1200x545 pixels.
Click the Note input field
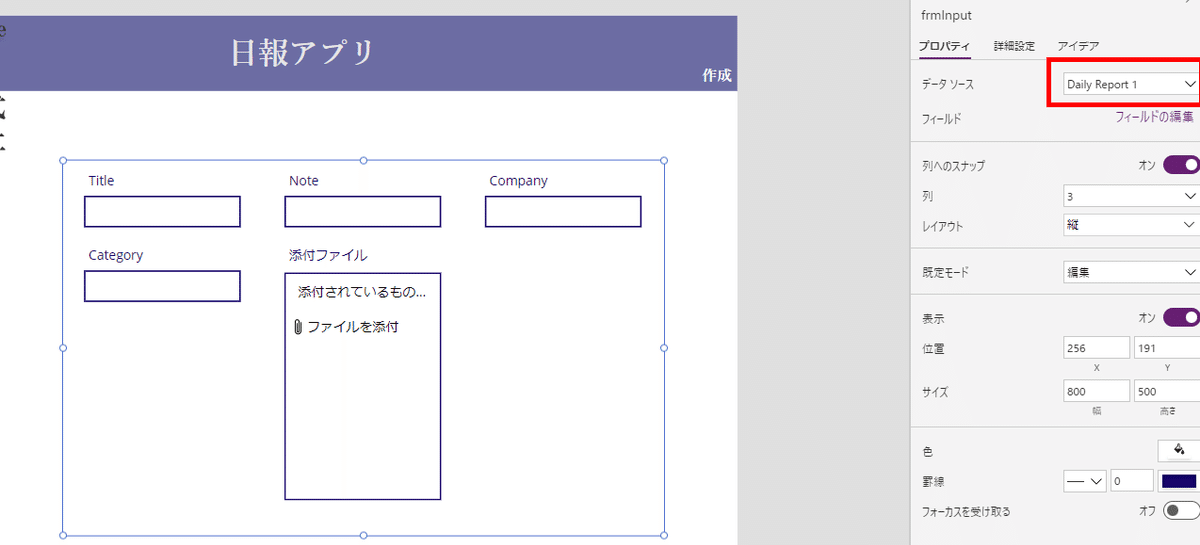(x=363, y=212)
